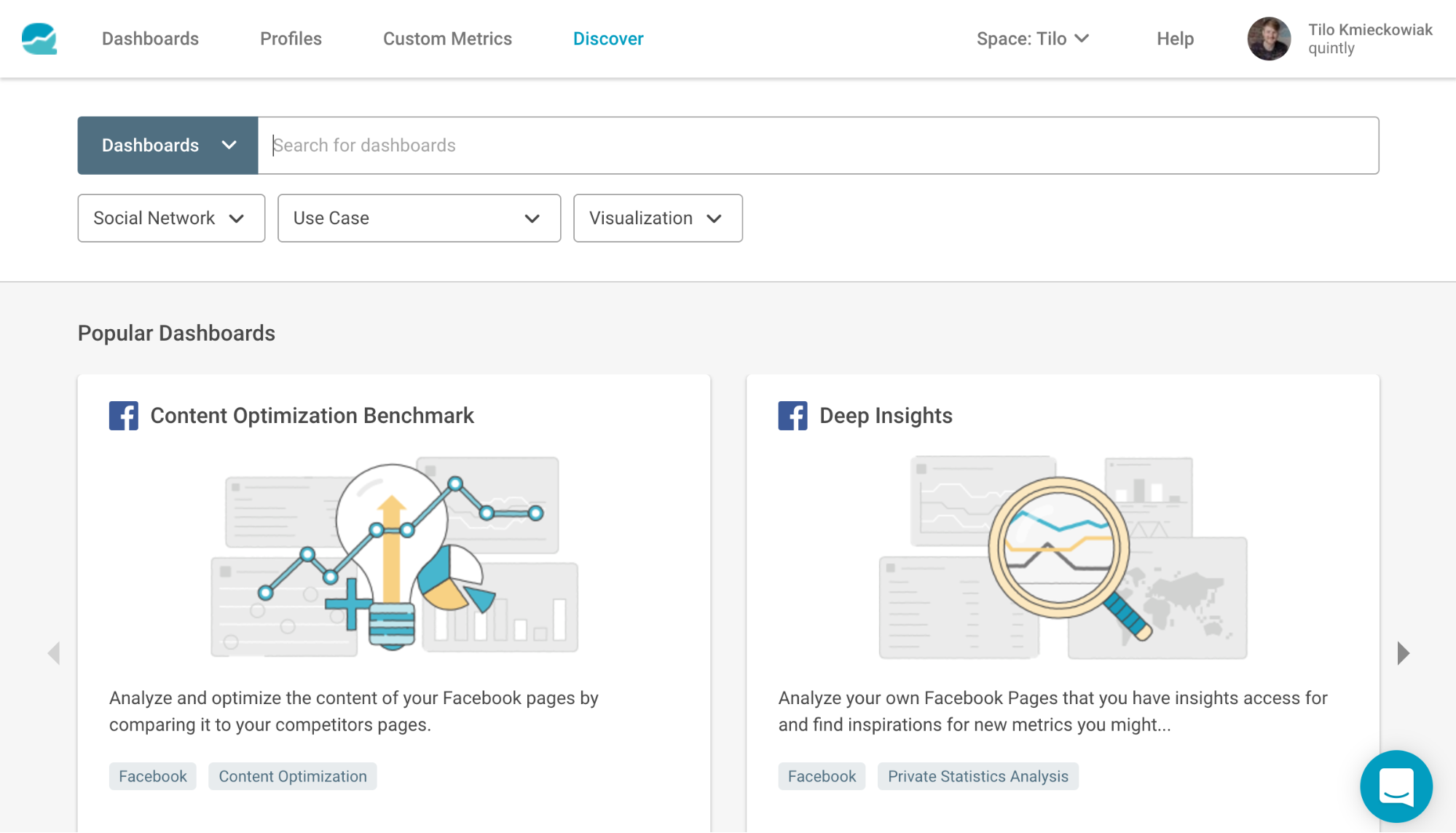
Task: Click the previous carousel arrow
Action: 54,653
